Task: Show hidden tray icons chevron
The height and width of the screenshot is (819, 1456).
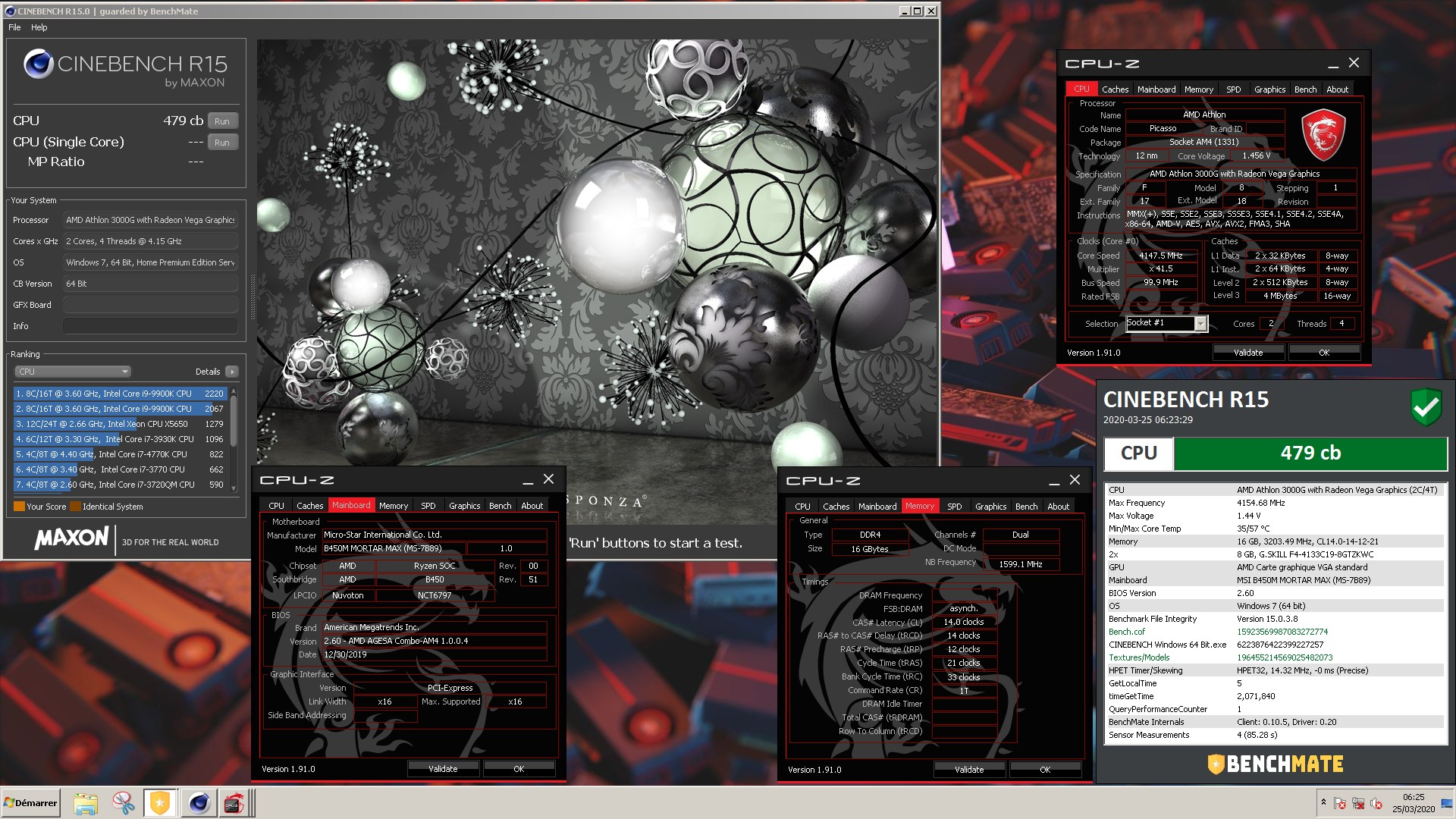Action: [1323, 802]
